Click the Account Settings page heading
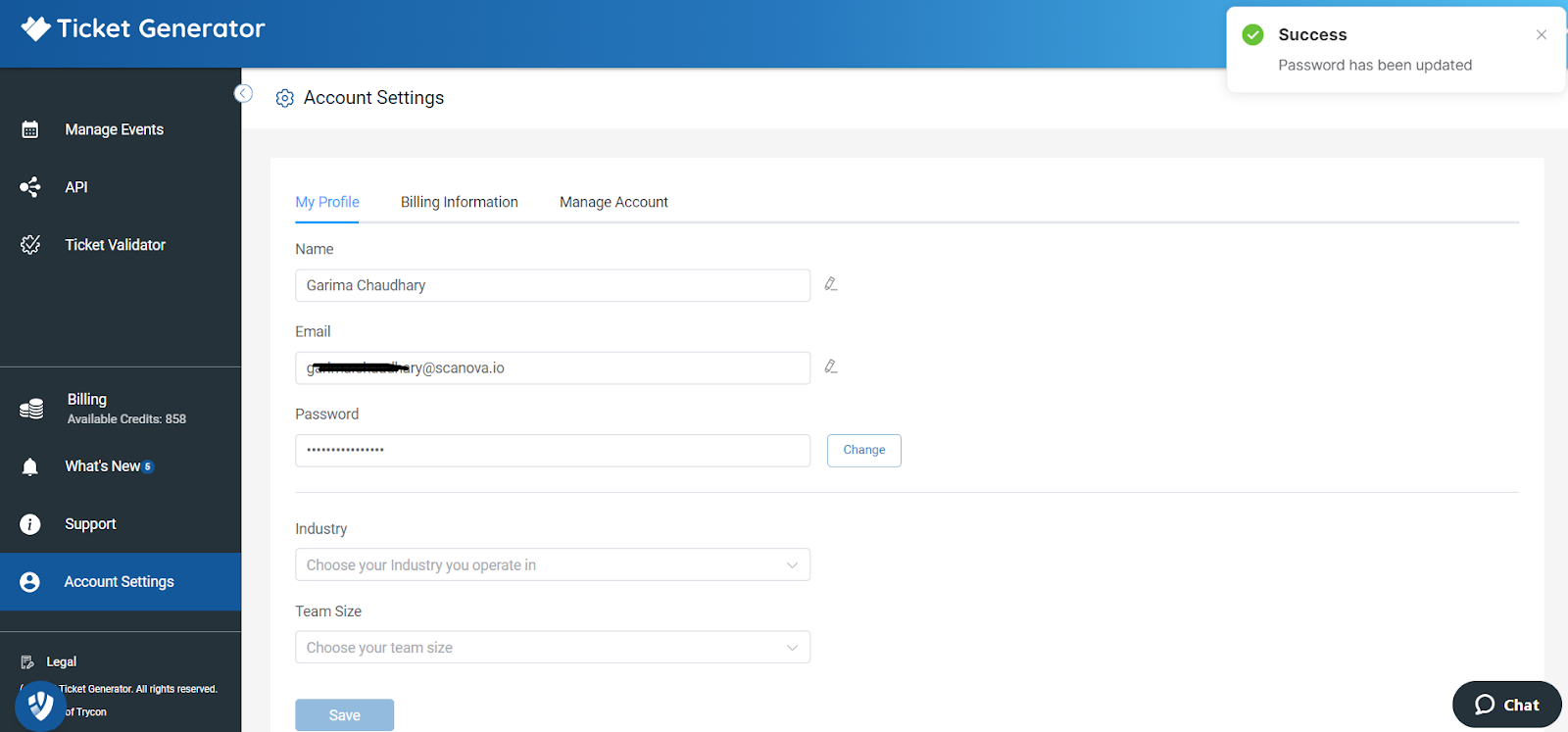Viewport: 1568px width, 732px height. pos(373,98)
